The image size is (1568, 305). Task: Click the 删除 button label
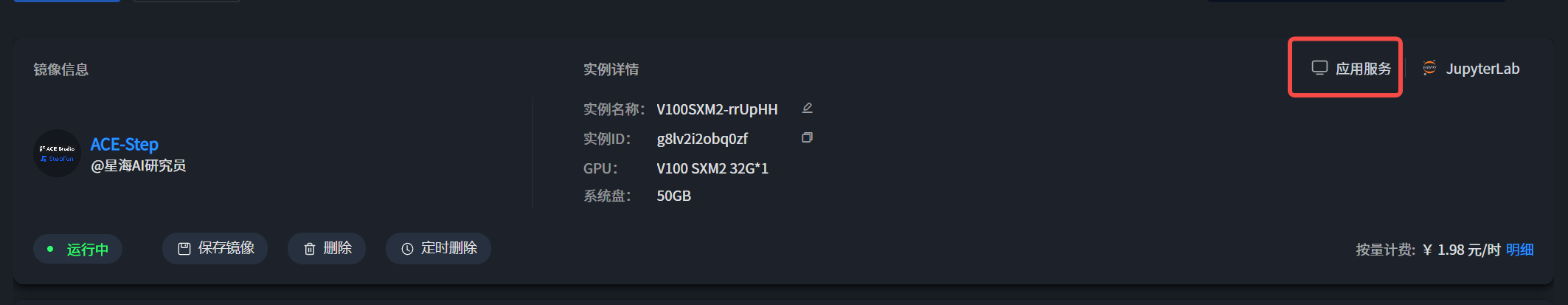[x=338, y=248]
